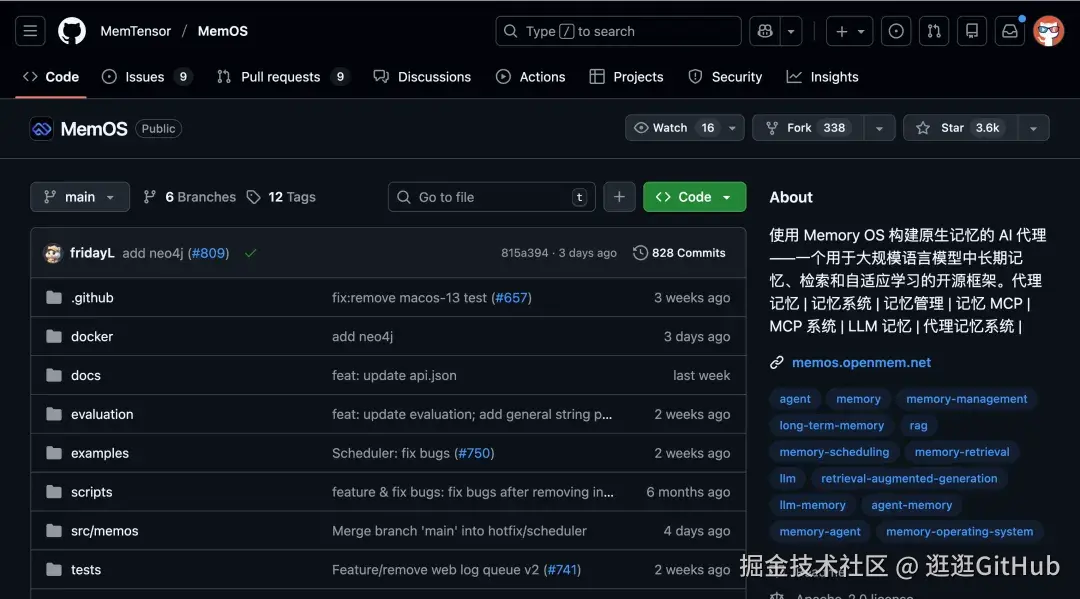Go to GitHub homepage via Octocat logo
Image resolution: width=1080 pixels, height=599 pixels.
pyautogui.click(x=72, y=31)
